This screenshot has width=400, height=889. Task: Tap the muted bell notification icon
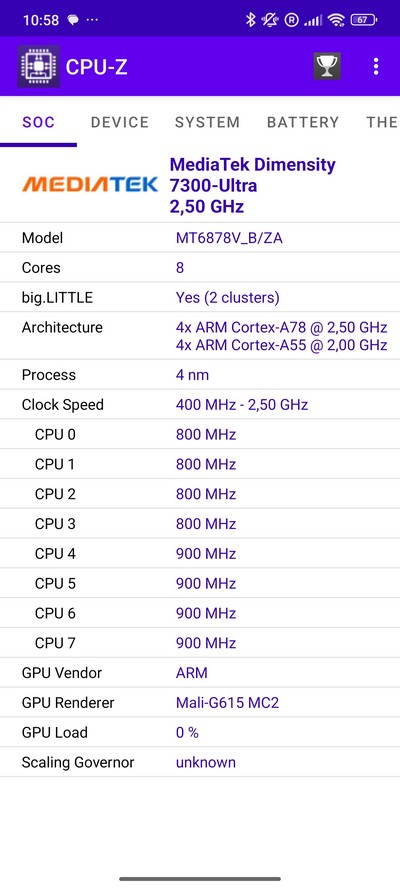[269, 20]
